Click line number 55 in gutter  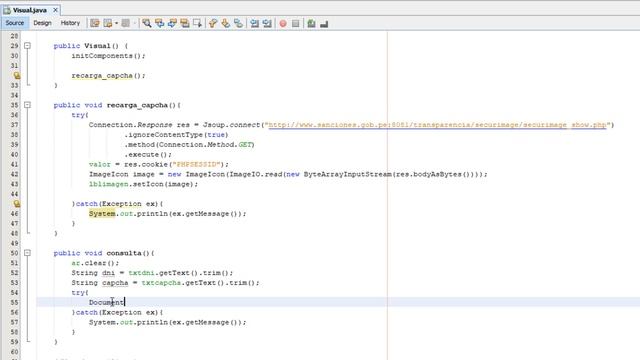click(x=14, y=302)
